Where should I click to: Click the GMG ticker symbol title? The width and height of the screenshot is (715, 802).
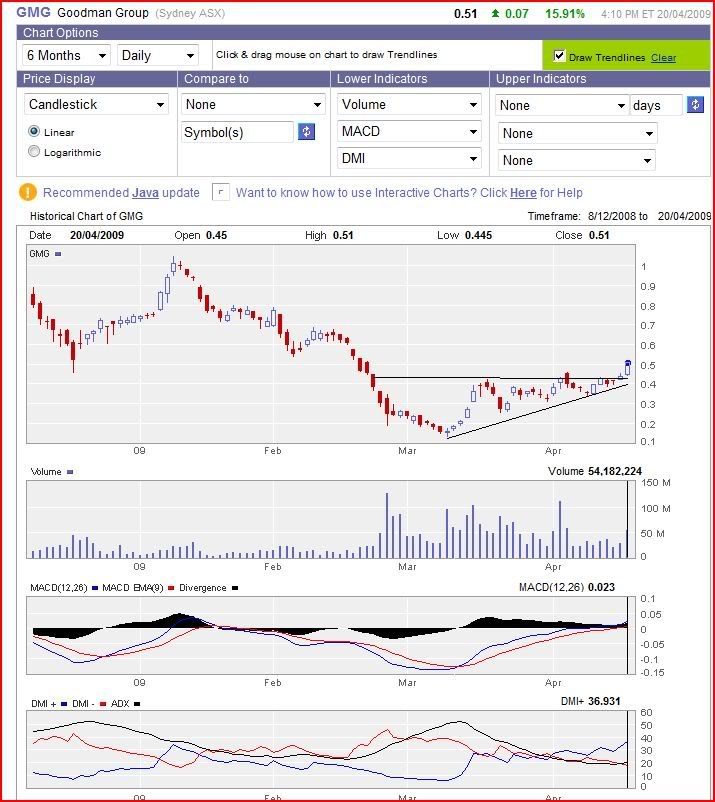click(33, 12)
